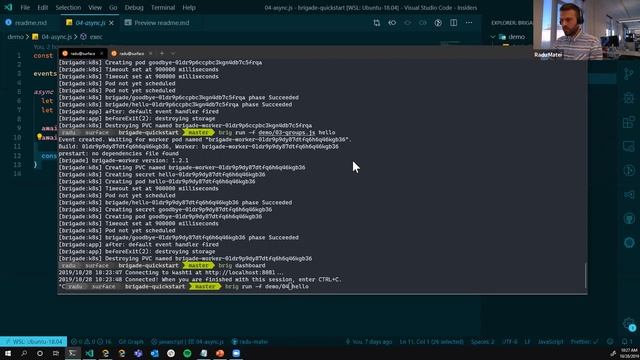640x360 pixels.
Task: Click the compare changes editor icon
Action: click(x=376, y=23)
